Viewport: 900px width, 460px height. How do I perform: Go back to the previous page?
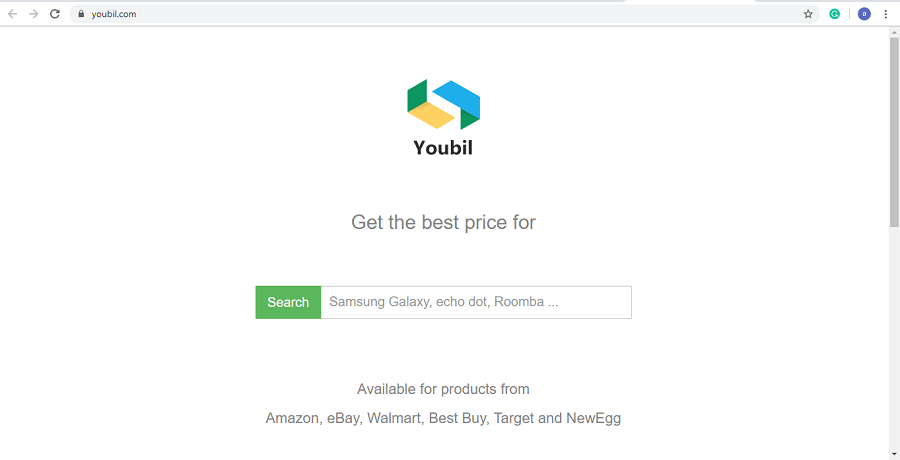pos(13,14)
